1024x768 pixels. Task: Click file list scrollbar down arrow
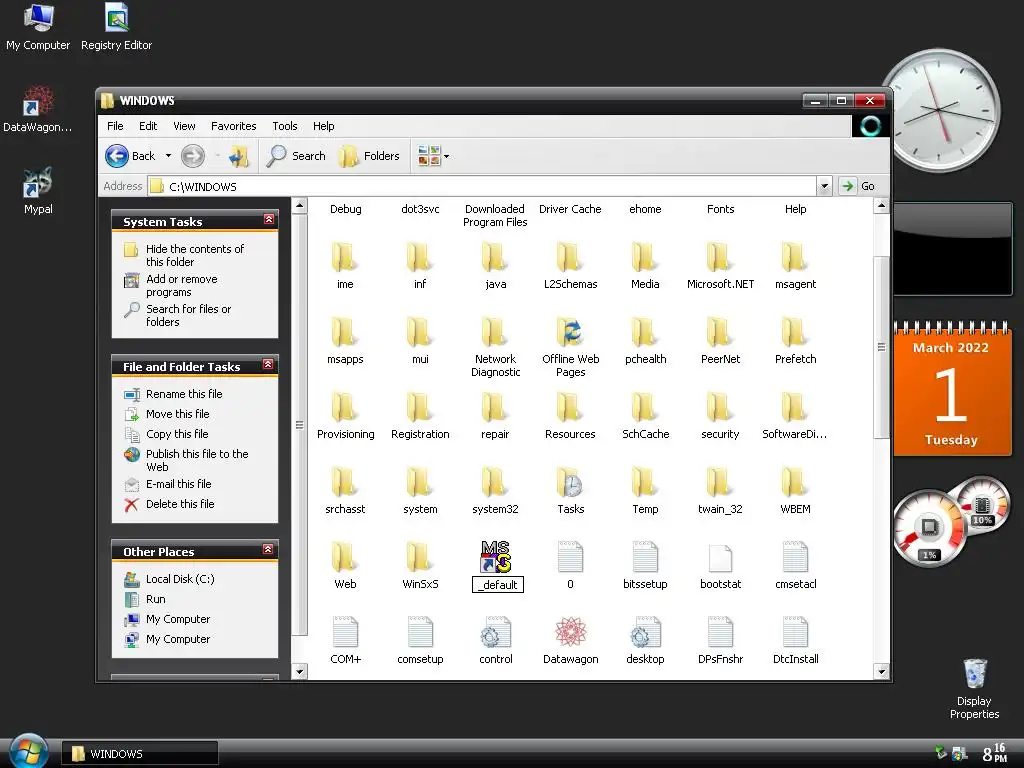coord(881,671)
